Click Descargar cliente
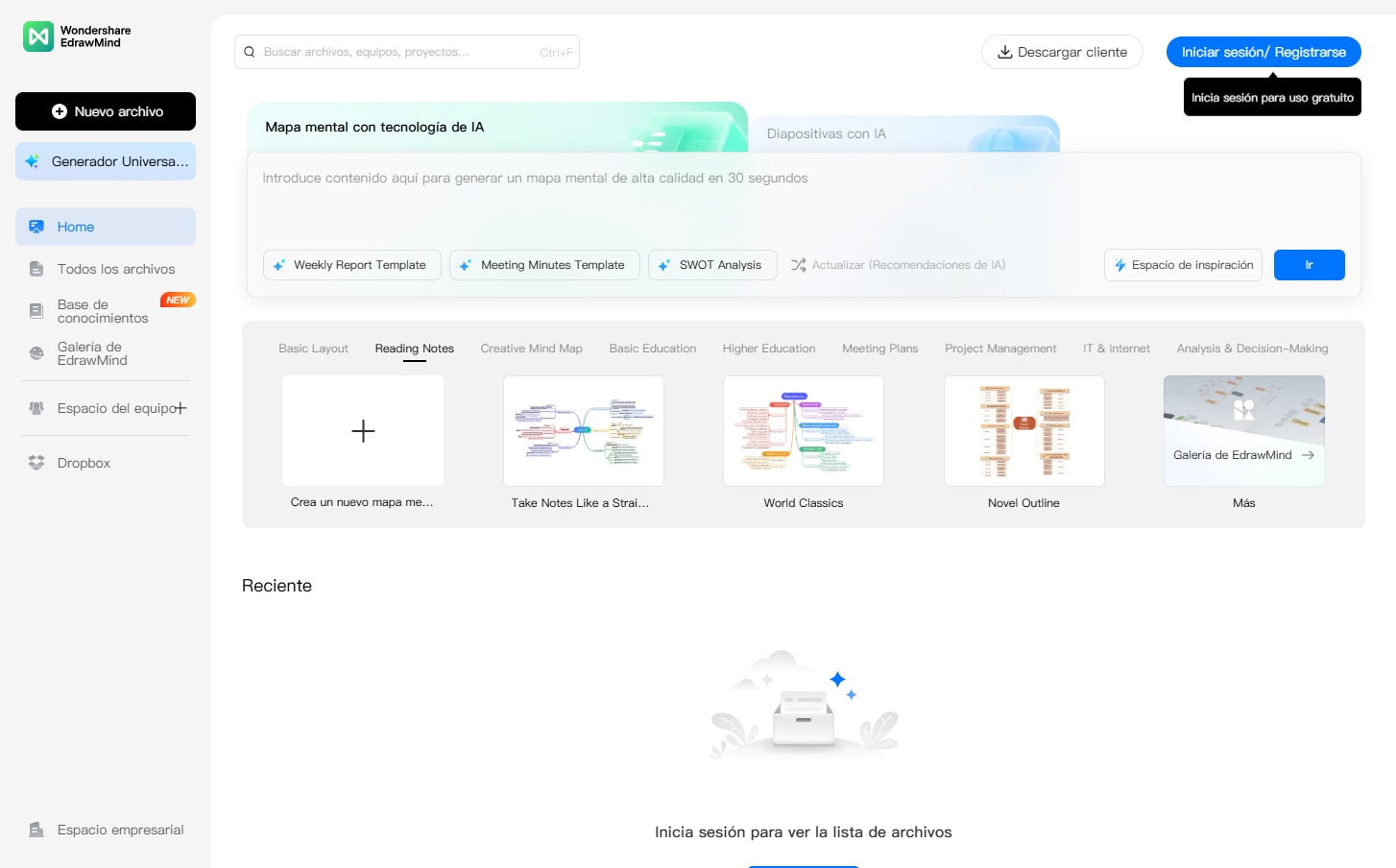This screenshot has width=1396, height=868. coord(1062,52)
